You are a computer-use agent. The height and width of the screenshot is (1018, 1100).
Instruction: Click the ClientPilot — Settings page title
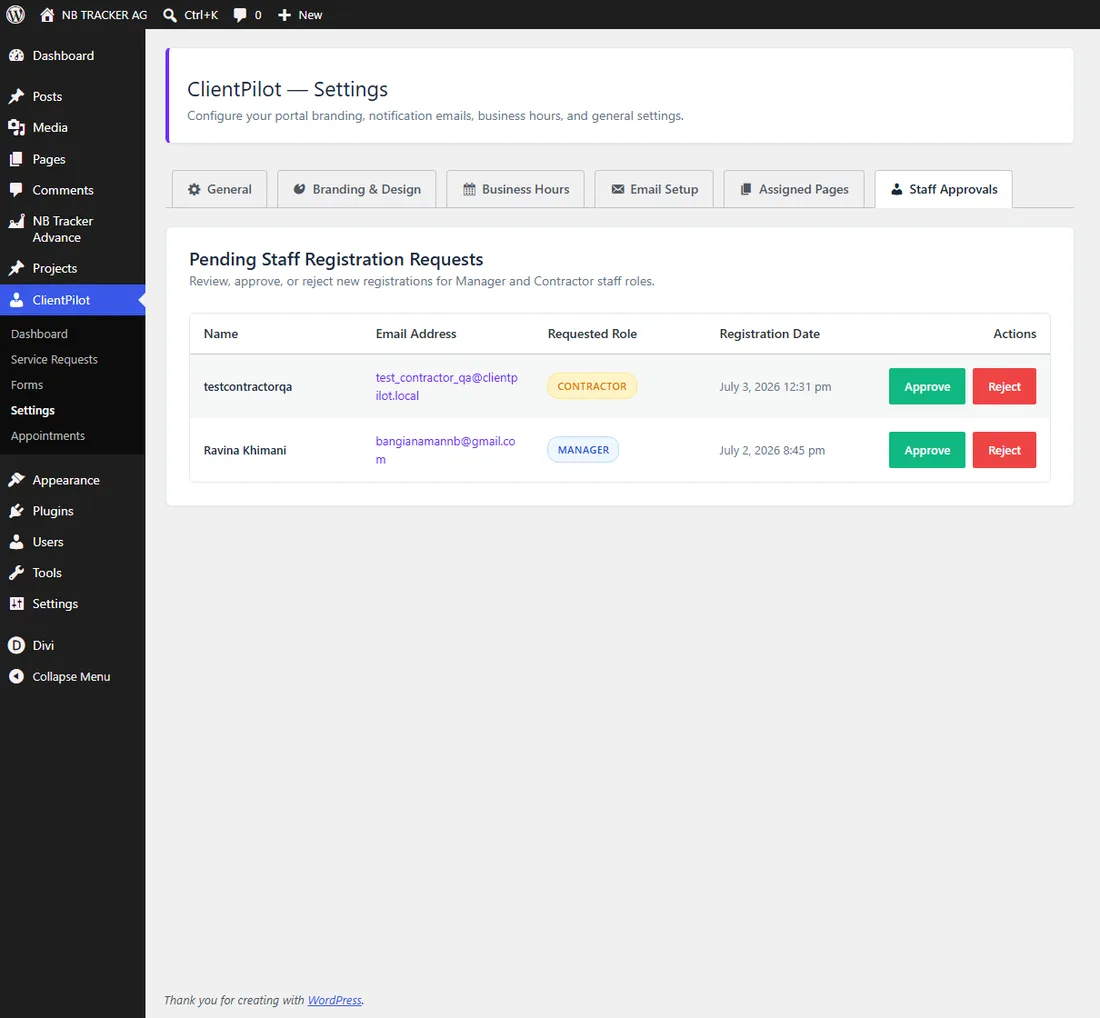point(288,89)
